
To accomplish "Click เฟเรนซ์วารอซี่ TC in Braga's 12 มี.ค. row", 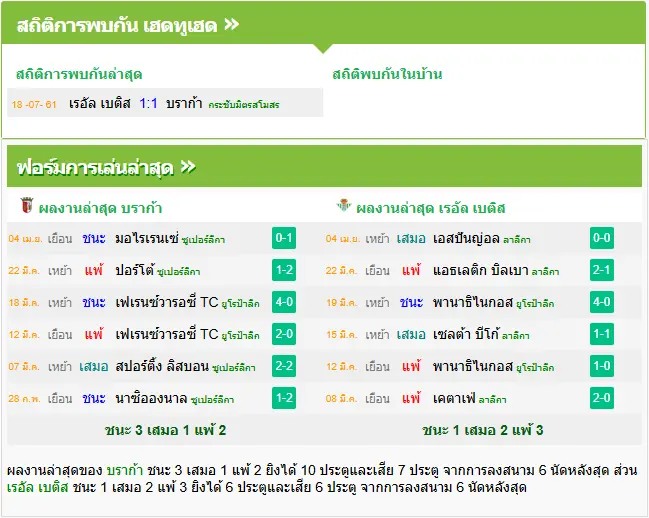I will click(x=167, y=334).
